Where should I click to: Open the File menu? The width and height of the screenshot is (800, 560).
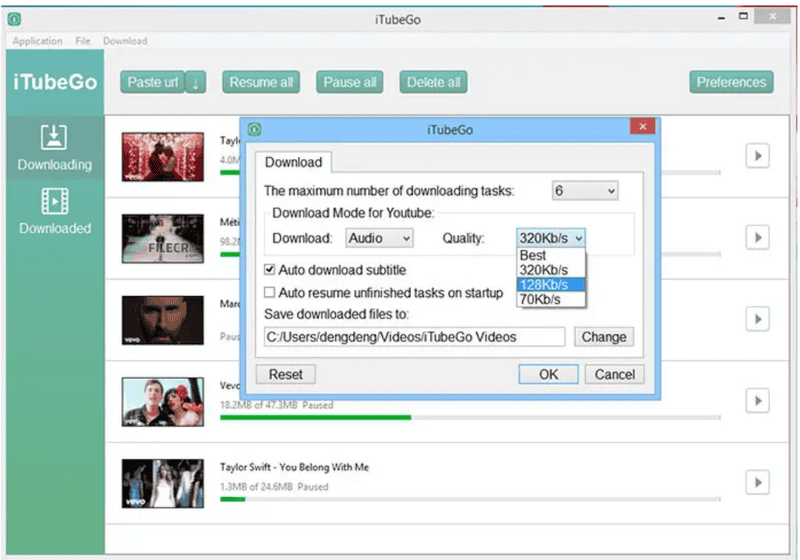point(83,41)
